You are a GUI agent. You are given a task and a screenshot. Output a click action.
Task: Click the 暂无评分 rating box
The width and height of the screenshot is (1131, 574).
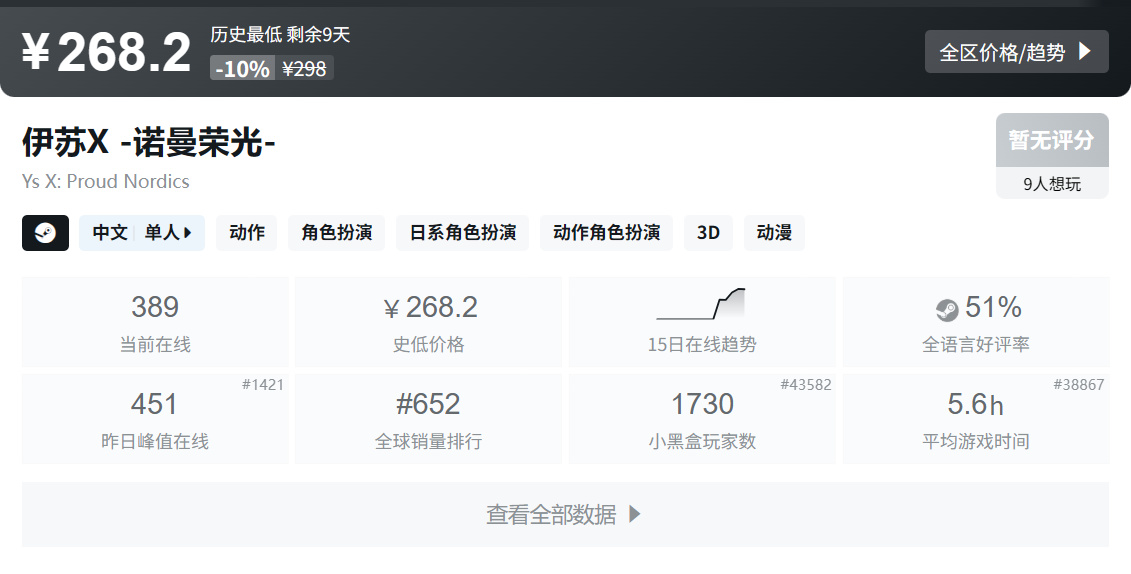pyautogui.click(x=1052, y=140)
